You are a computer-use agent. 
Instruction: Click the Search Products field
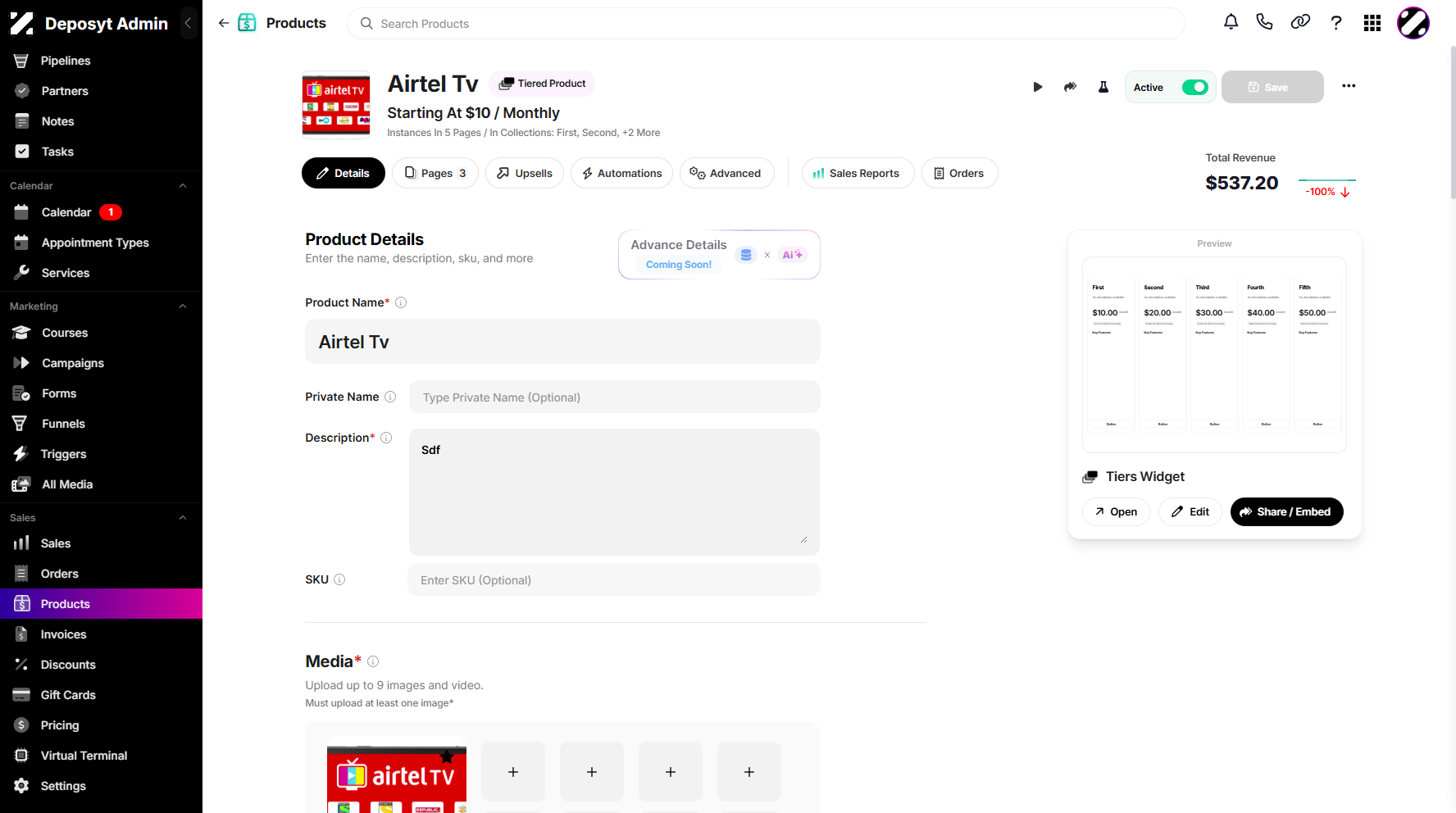pyautogui.click(x=766, y=24)
